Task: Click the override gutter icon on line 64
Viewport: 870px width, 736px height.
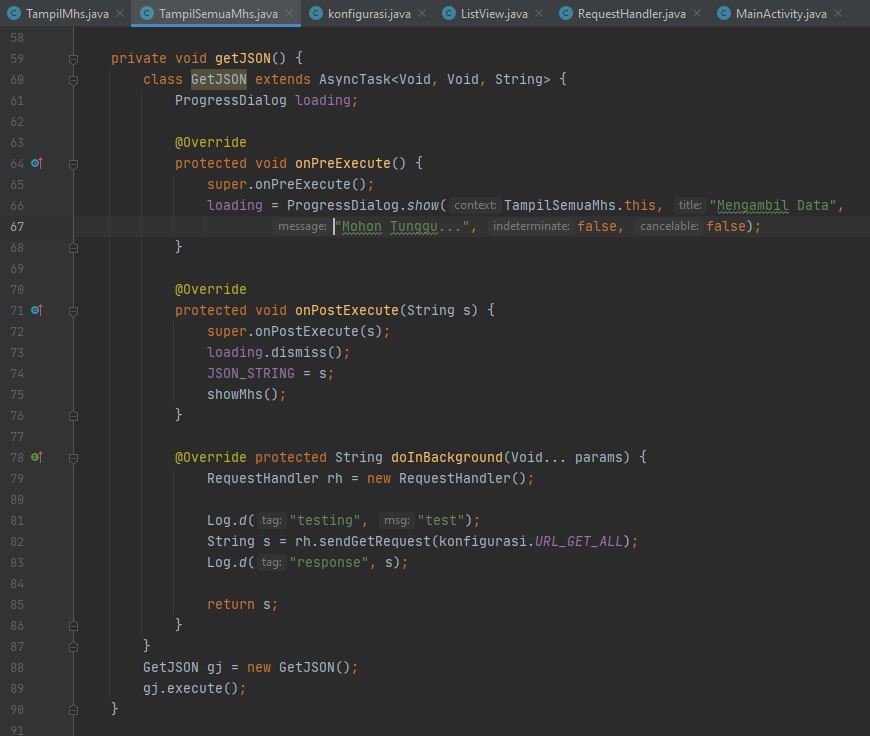Action: (x=37, y=163)
